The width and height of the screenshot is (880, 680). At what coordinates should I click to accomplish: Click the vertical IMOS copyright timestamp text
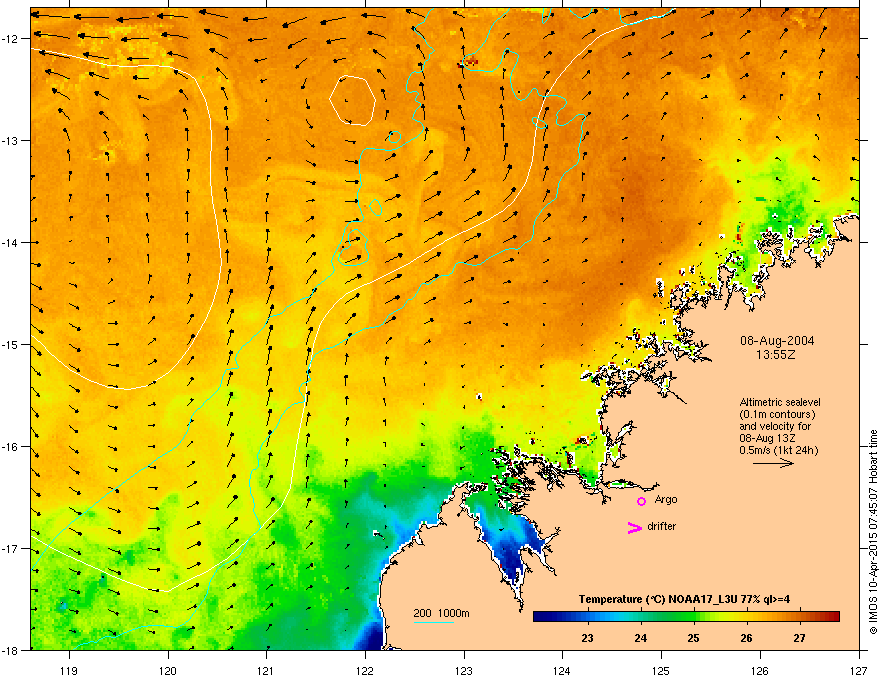(873, 532)
